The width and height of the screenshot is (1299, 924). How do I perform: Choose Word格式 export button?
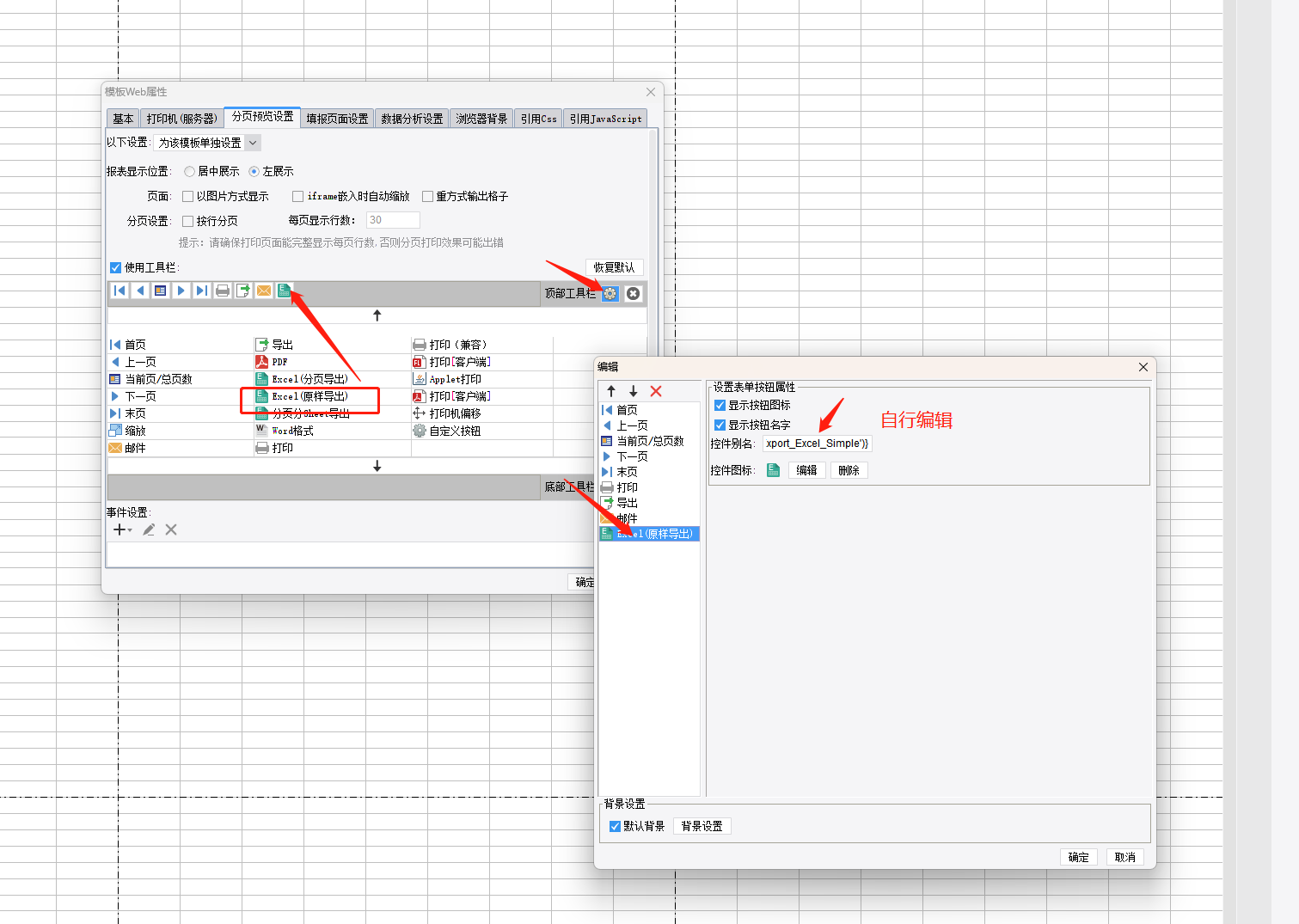285,431
